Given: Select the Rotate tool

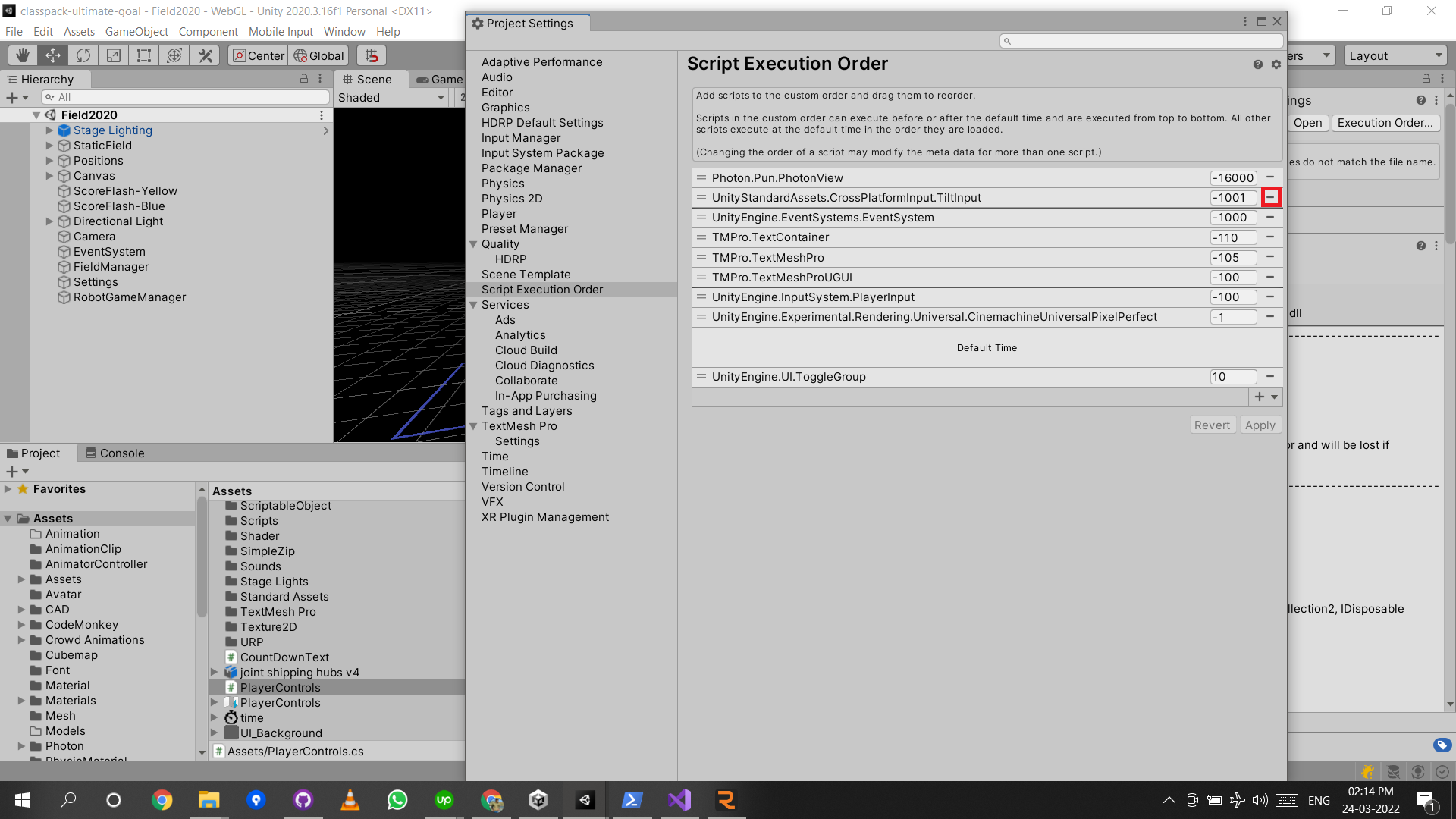Looking at the screenshot, I should point(83,55).
